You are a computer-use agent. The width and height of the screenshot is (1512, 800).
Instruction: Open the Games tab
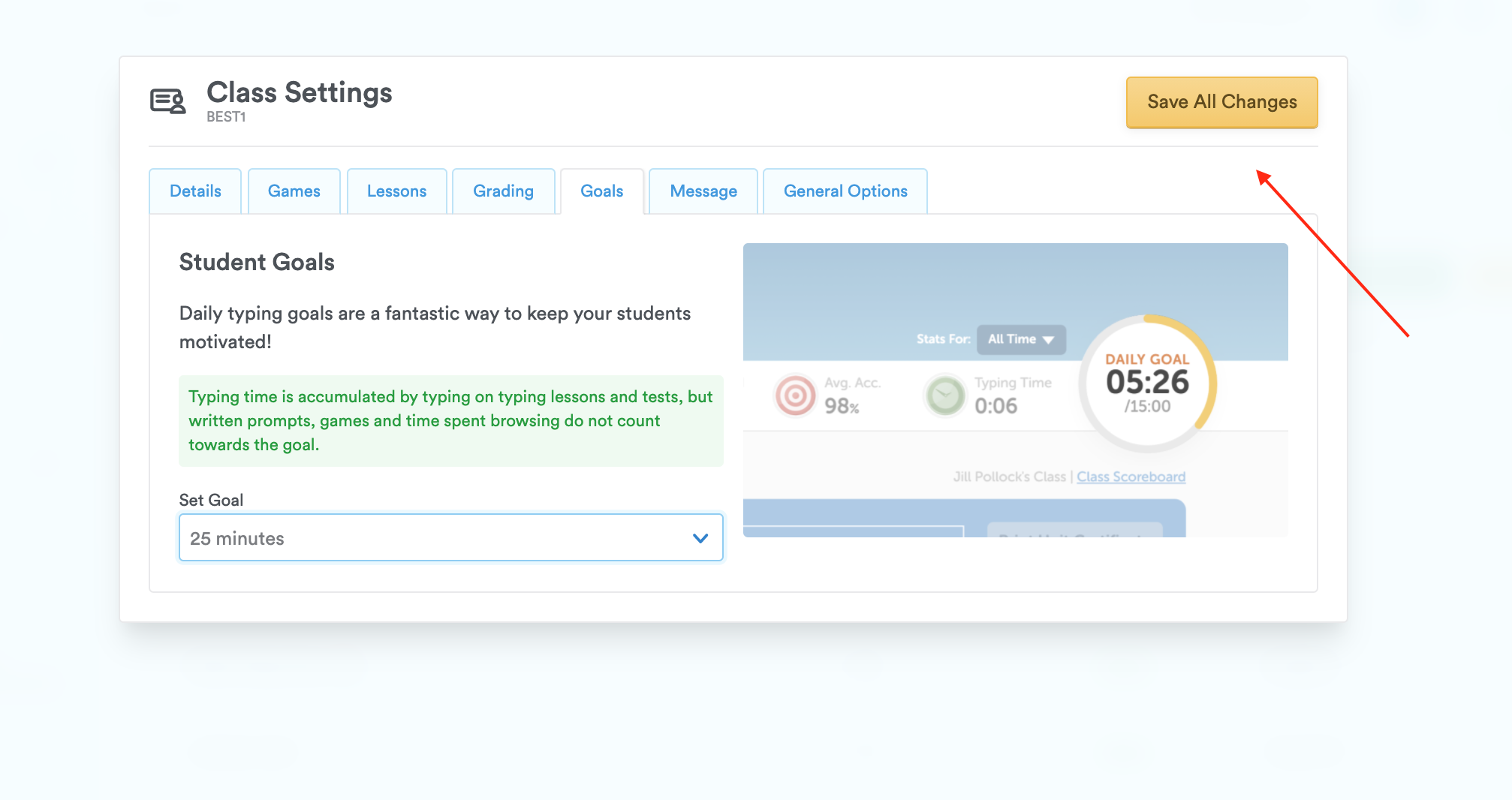(x=294, y=191)
